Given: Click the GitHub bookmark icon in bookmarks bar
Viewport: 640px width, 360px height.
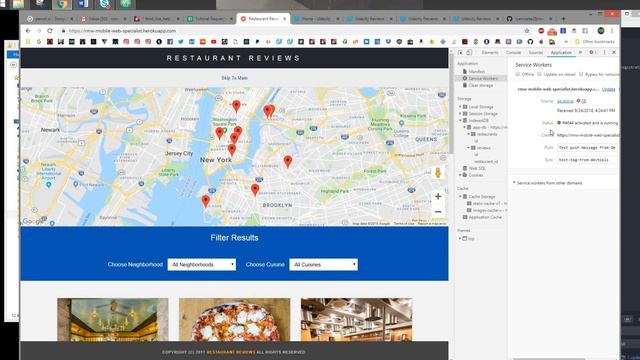Looking at the screenshot, I should coord(530,42).
